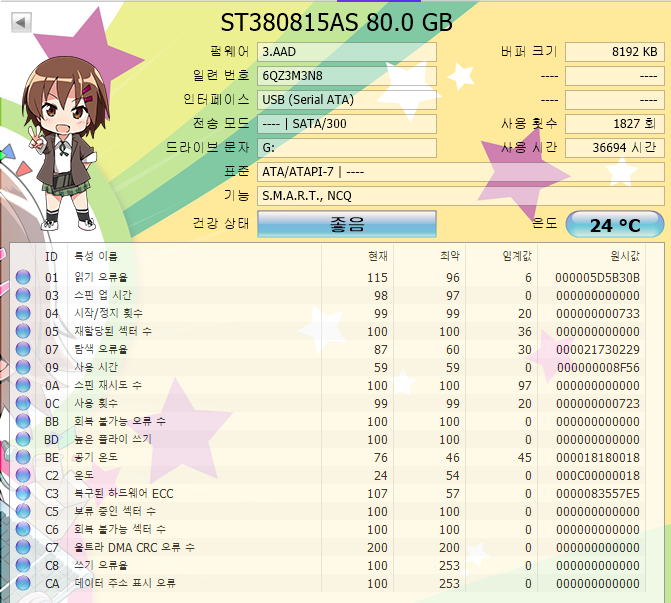Select the 스핀 재시도 수 attribute name
The width and height of the screenshot is (671, 603).
(107, 385)
